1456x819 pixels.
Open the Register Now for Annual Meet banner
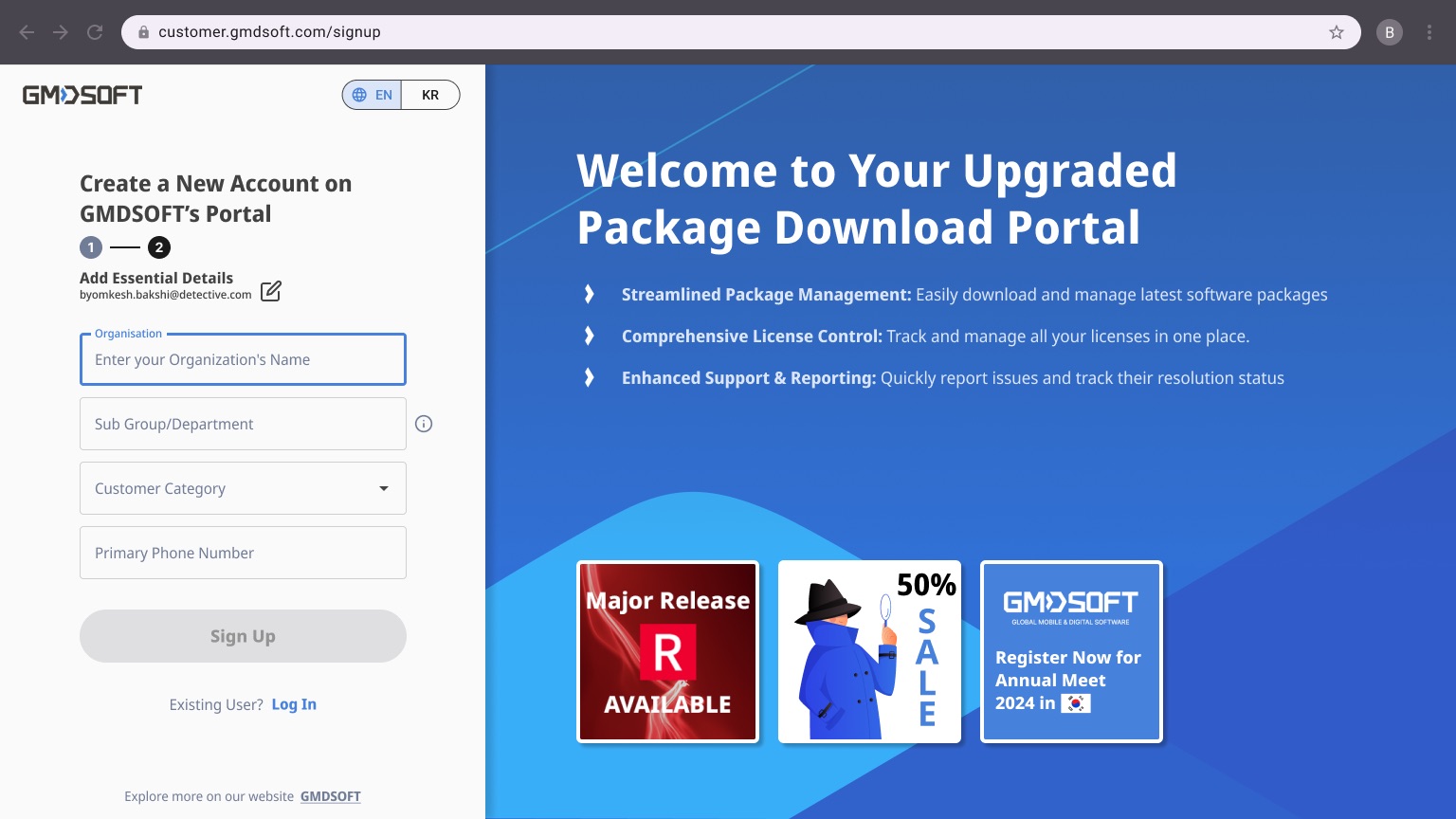click(1071, 652)
